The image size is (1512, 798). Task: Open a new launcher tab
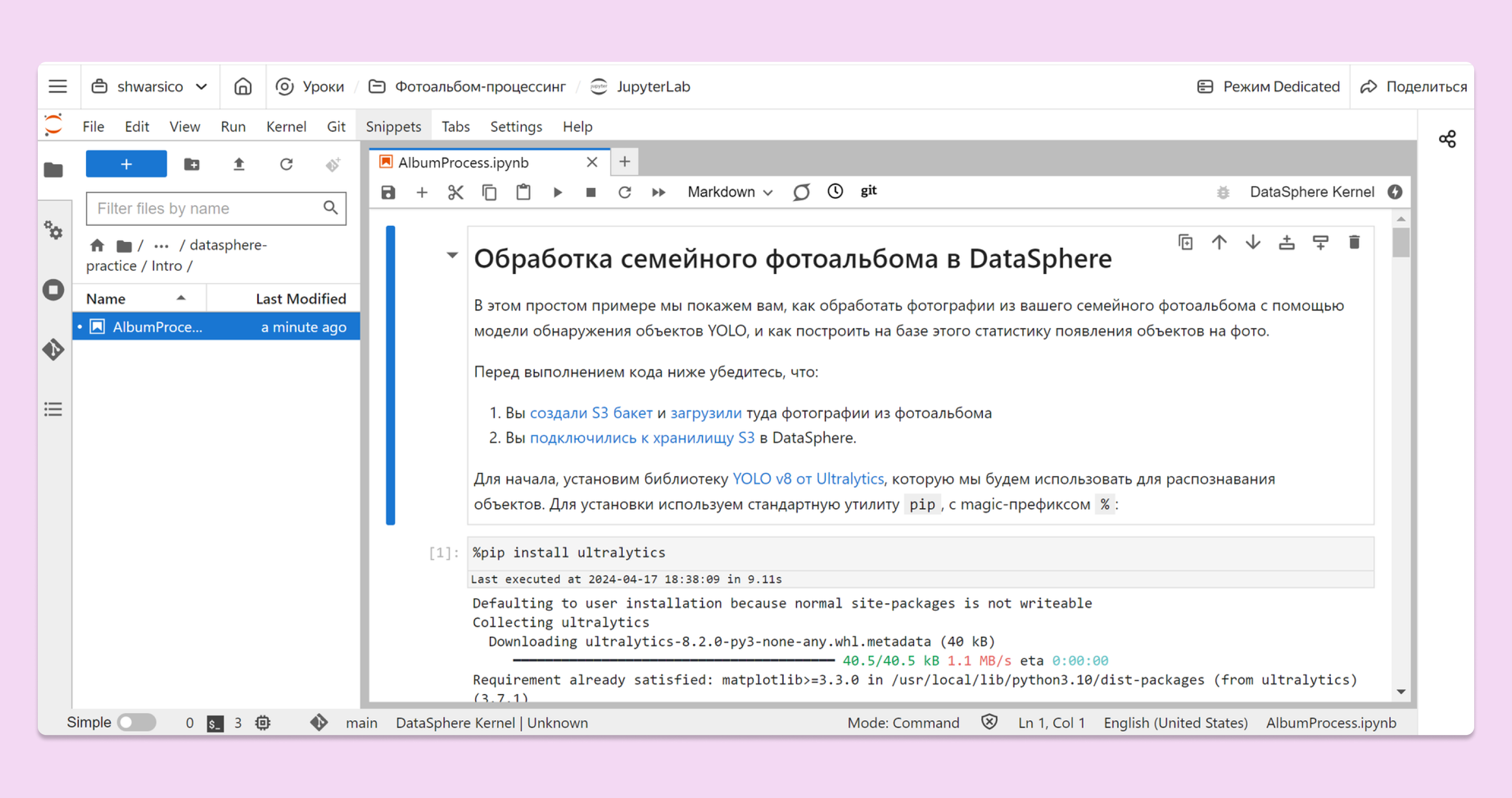click(625, 161)
